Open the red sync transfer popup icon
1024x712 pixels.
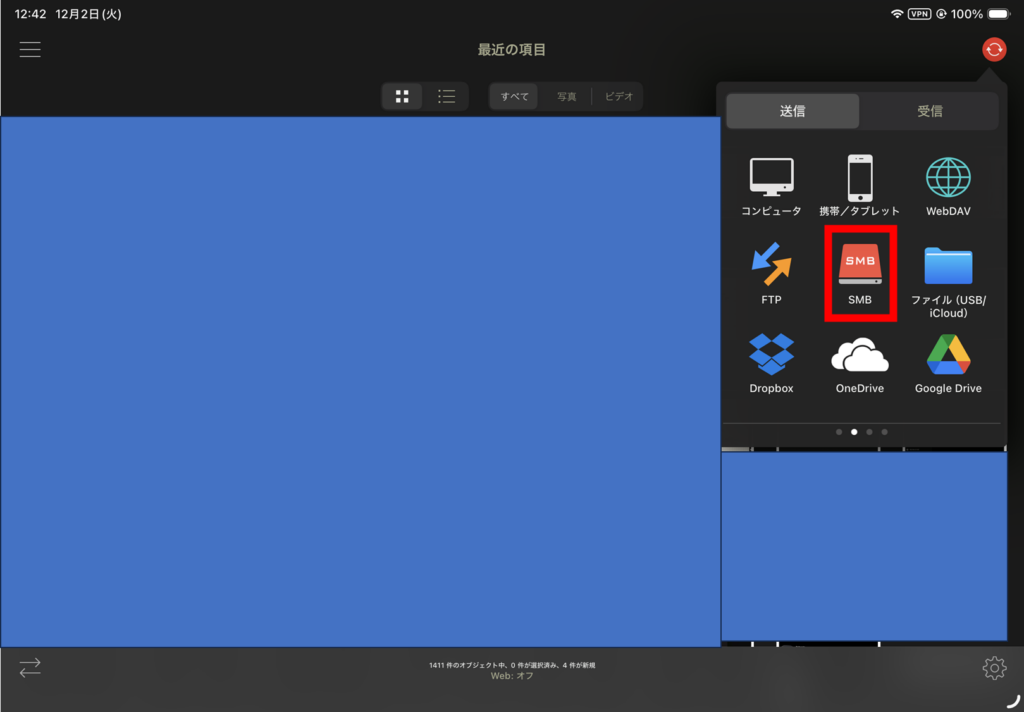coord(992,48)
